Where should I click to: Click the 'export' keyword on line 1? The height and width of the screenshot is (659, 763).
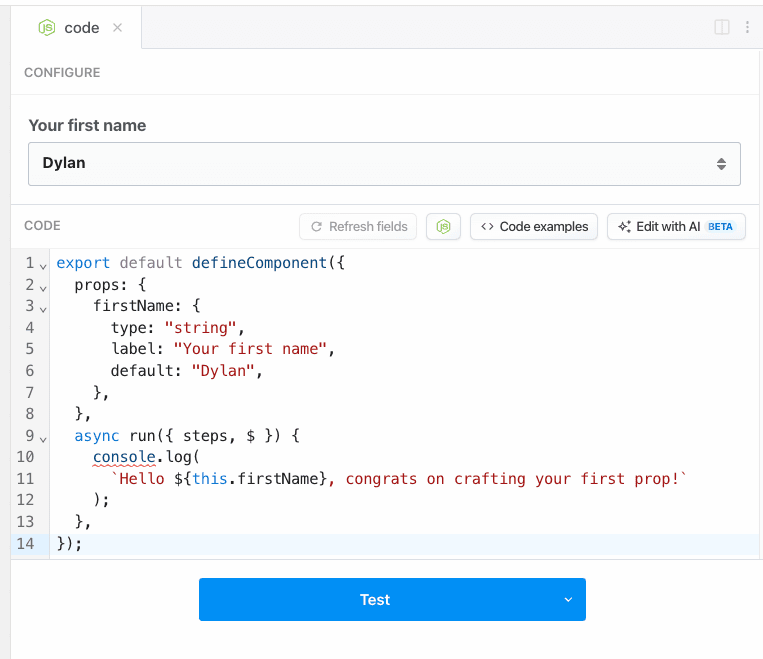(x=83, y=263)
